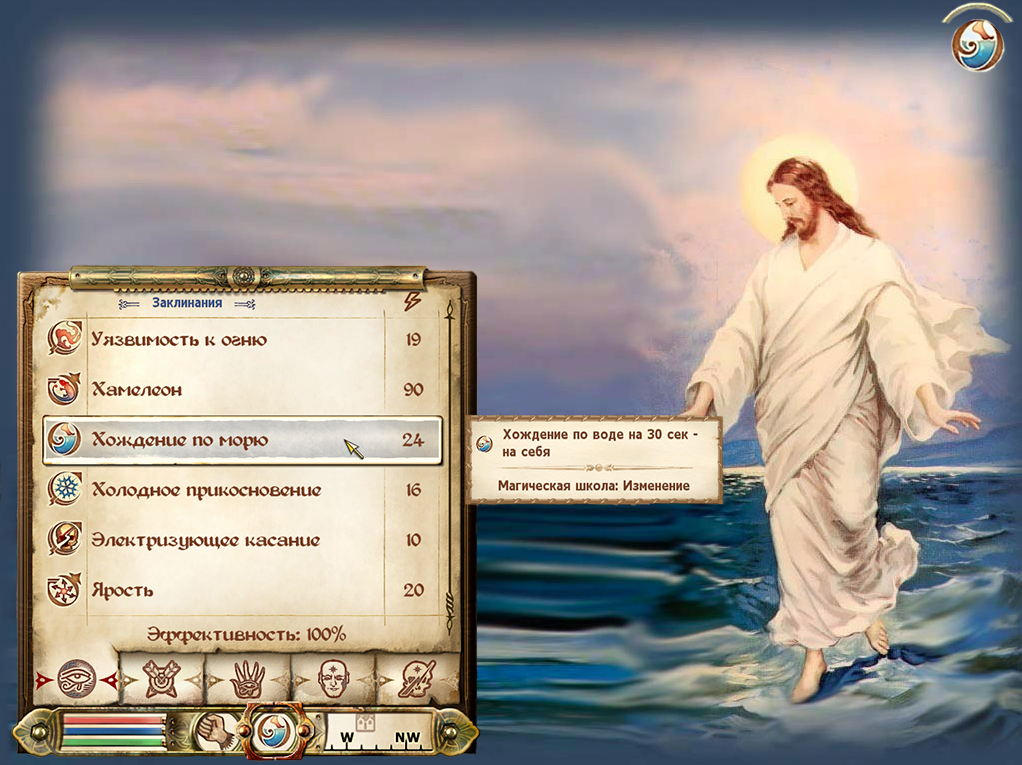
Task: Open the target spells arrows tab
Action: click(162, 680)
